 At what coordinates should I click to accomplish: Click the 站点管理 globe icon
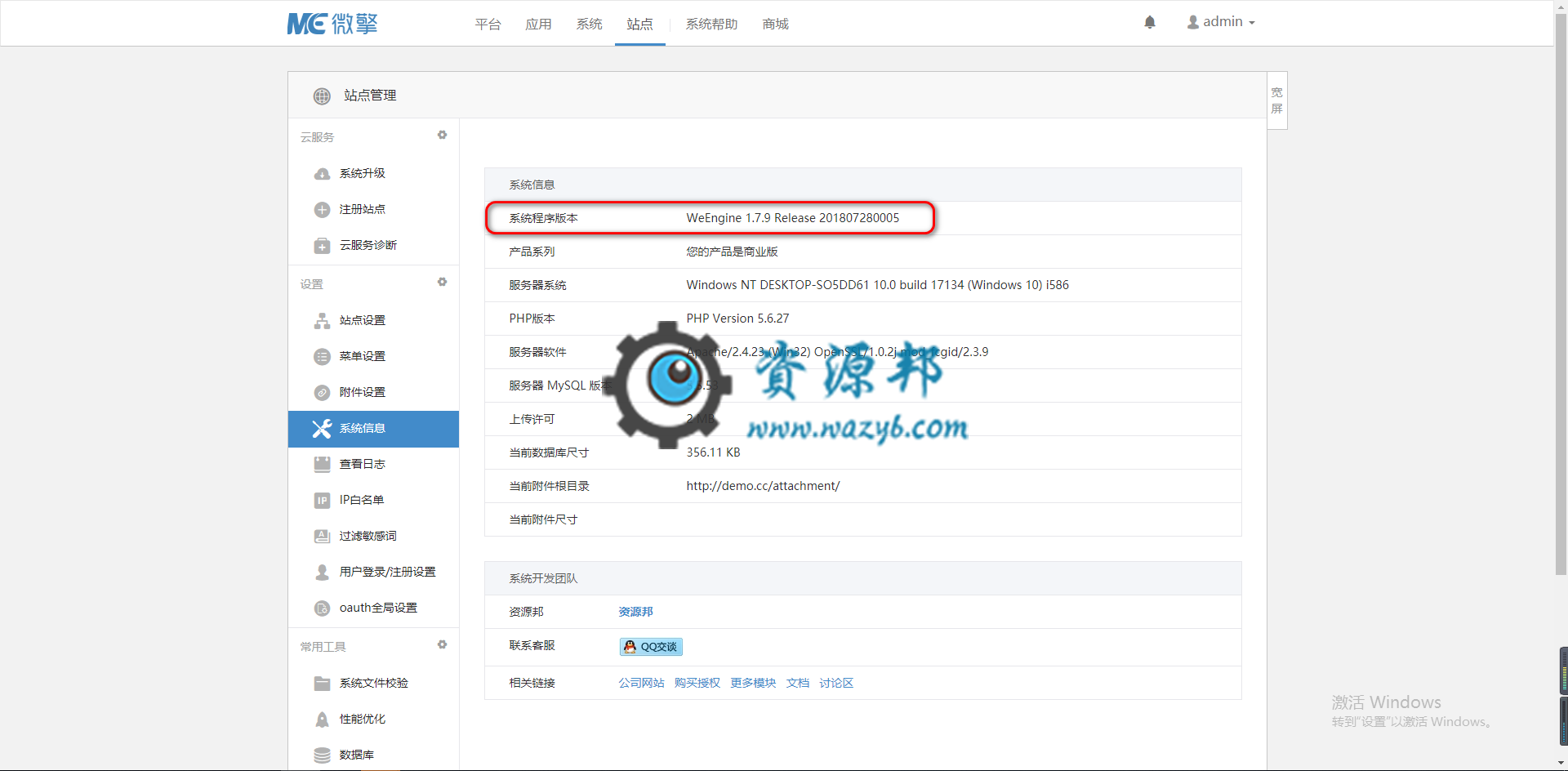(x=322, y=96)
